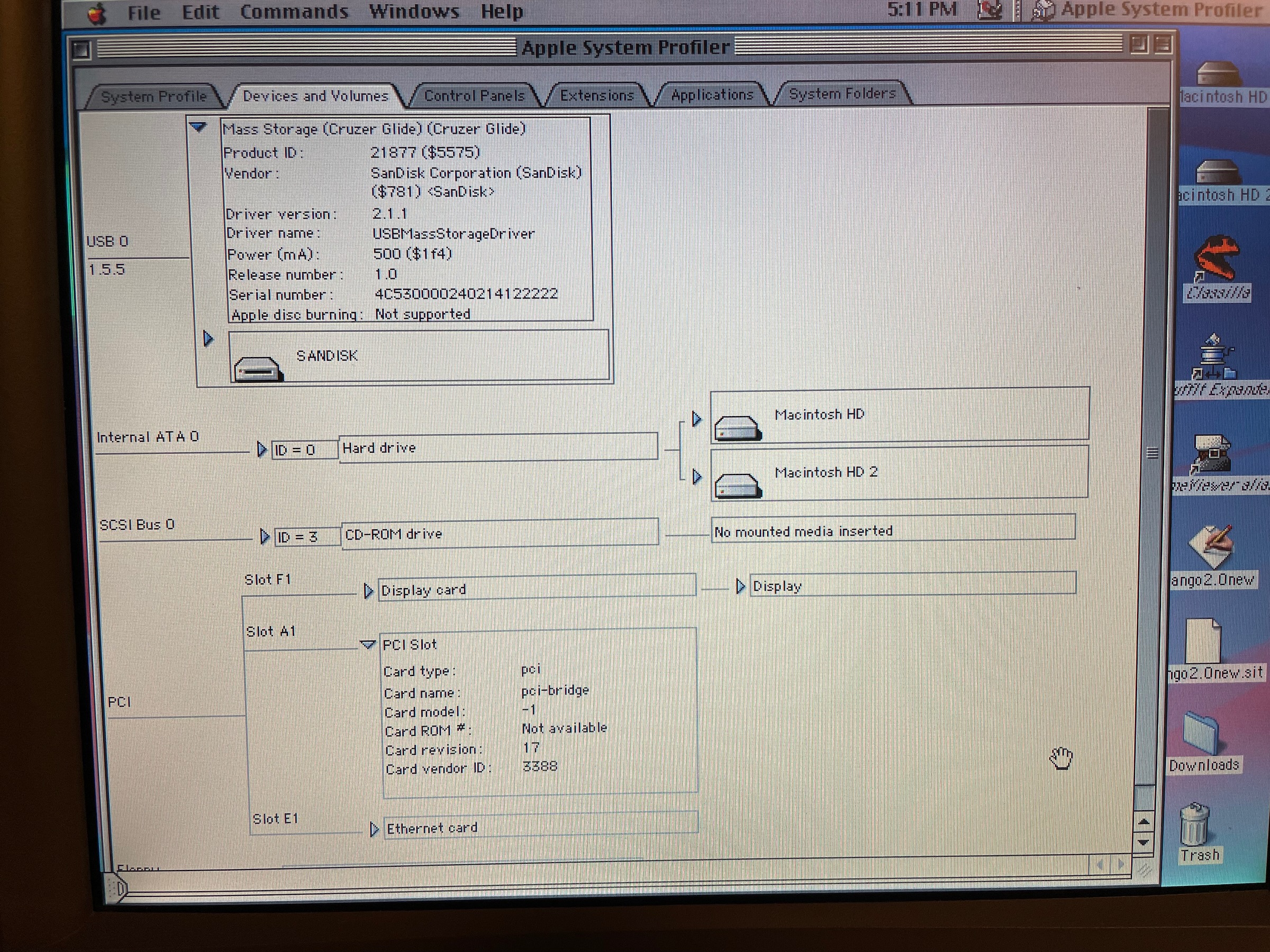
Task: Click the Macintosh HD 2 label in profiler
Action: [825, 472]
